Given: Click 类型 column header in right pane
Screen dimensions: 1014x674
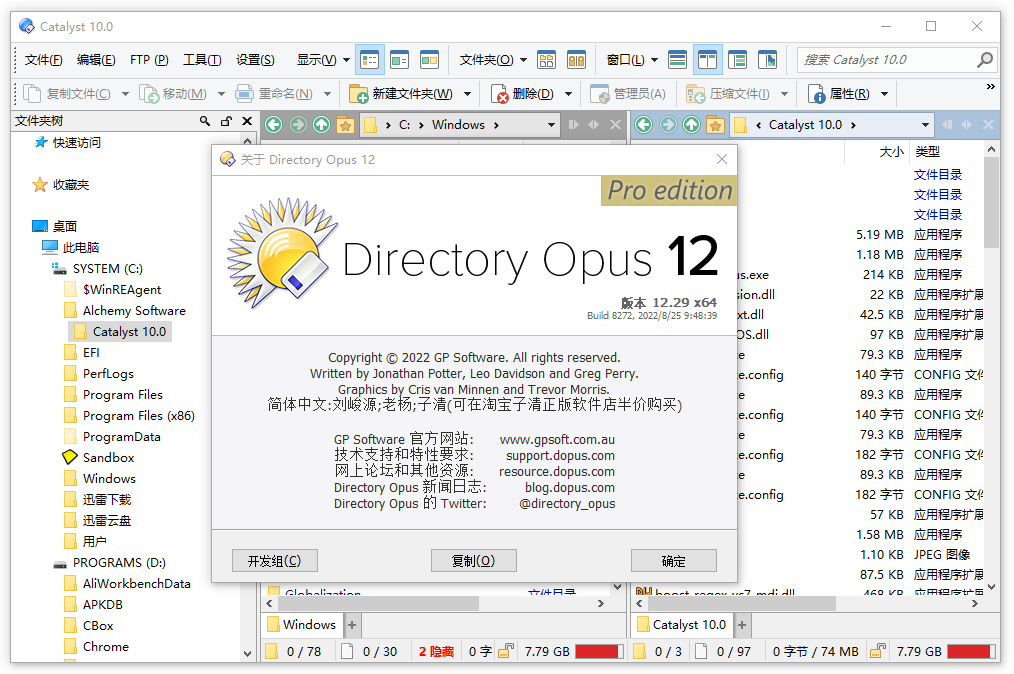Looking at the screenshot, I should click(x=927, y=152).
